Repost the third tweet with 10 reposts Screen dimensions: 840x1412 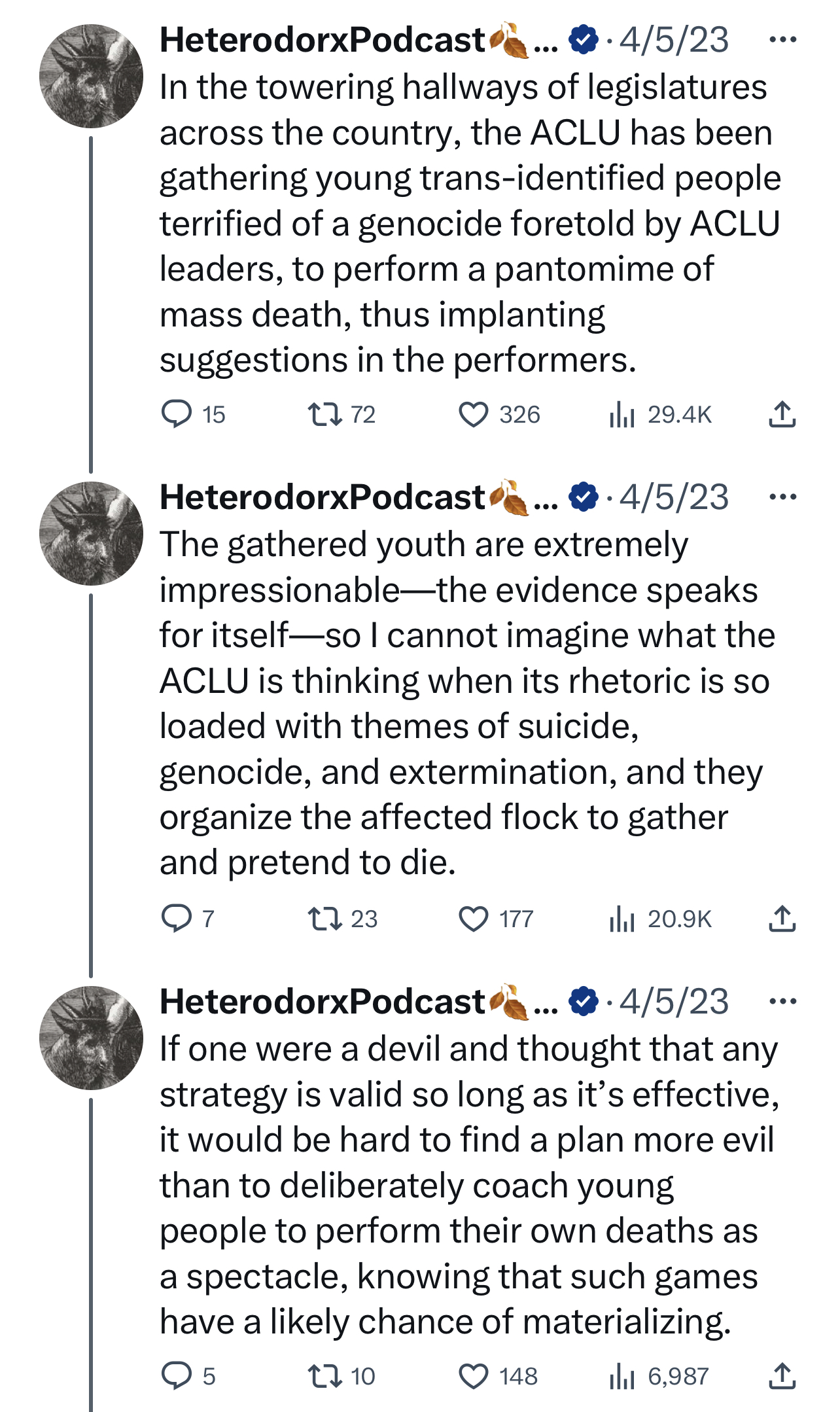click(x=325, y=1376)
